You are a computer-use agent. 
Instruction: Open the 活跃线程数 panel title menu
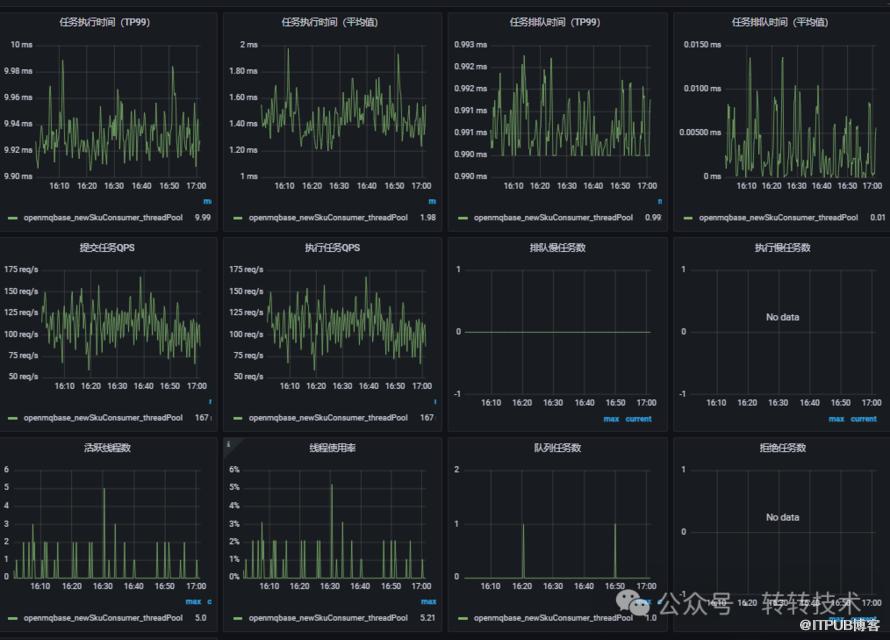pyautogui.click(x=107, y=448)
